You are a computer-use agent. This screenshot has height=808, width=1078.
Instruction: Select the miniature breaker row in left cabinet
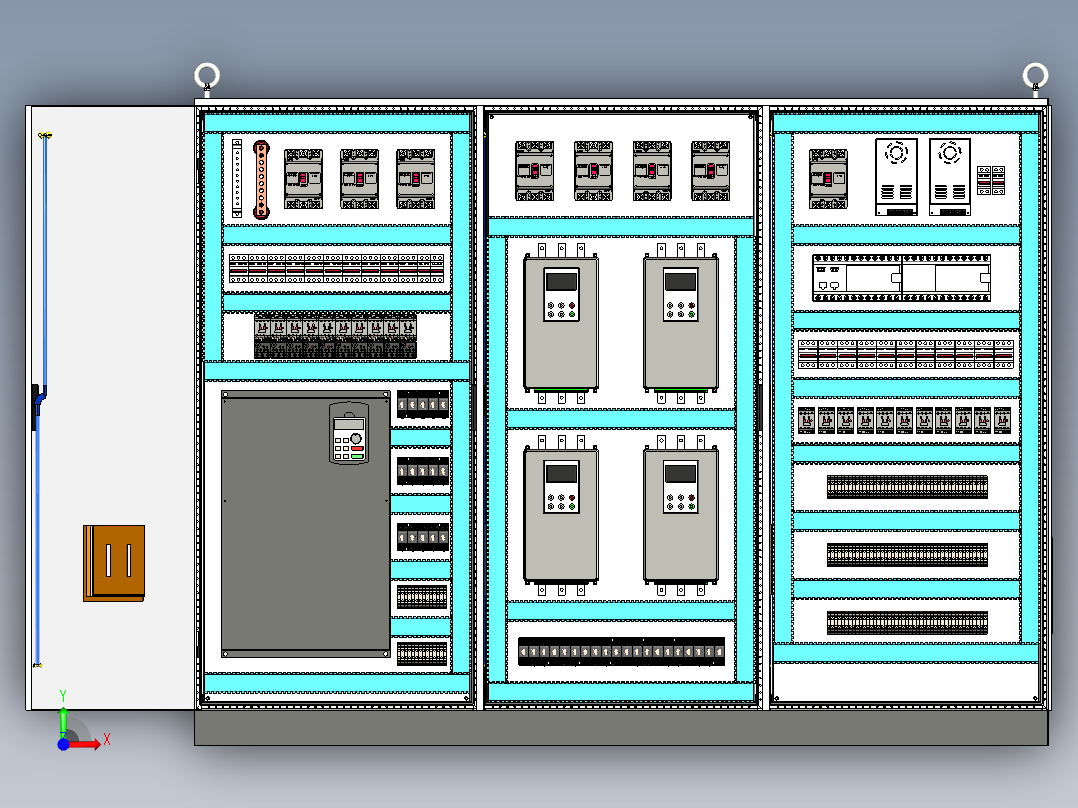[x=336, y=268]
